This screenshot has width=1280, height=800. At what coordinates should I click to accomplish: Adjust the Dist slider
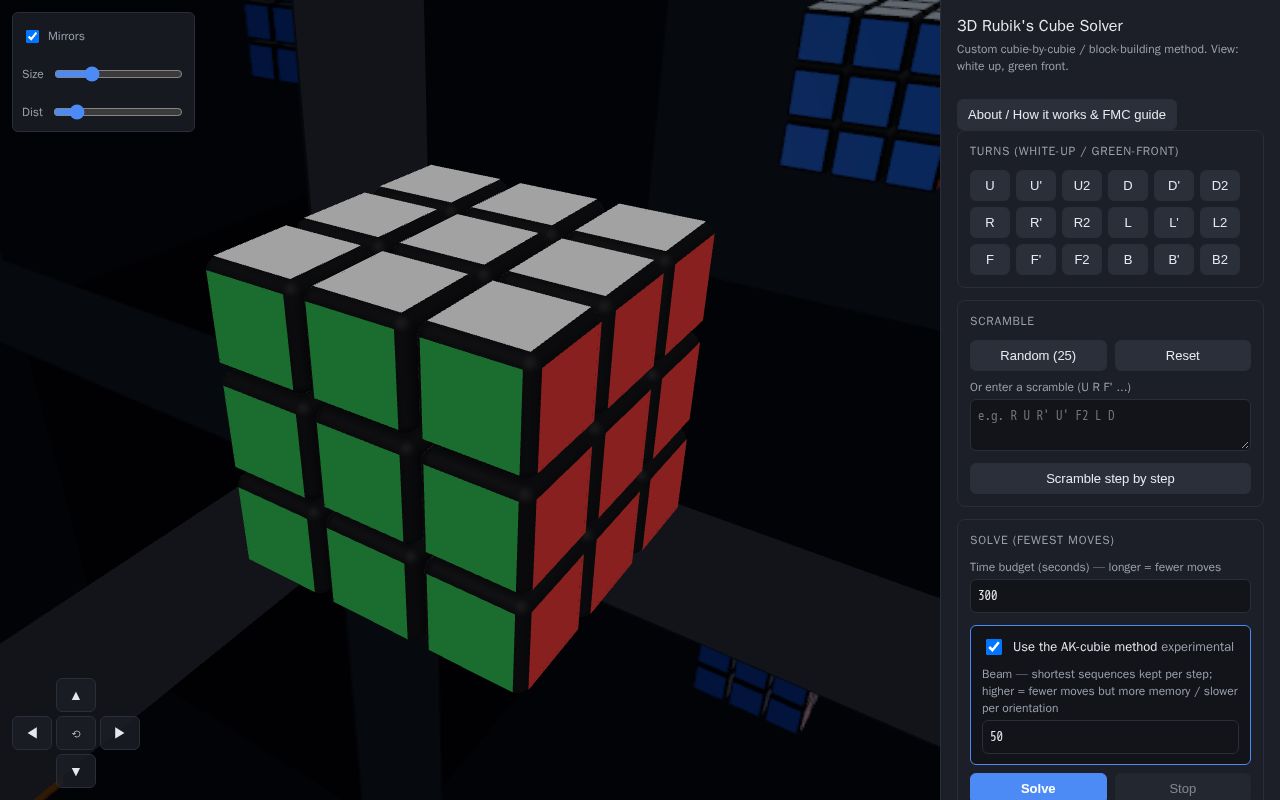pos(118,112)
